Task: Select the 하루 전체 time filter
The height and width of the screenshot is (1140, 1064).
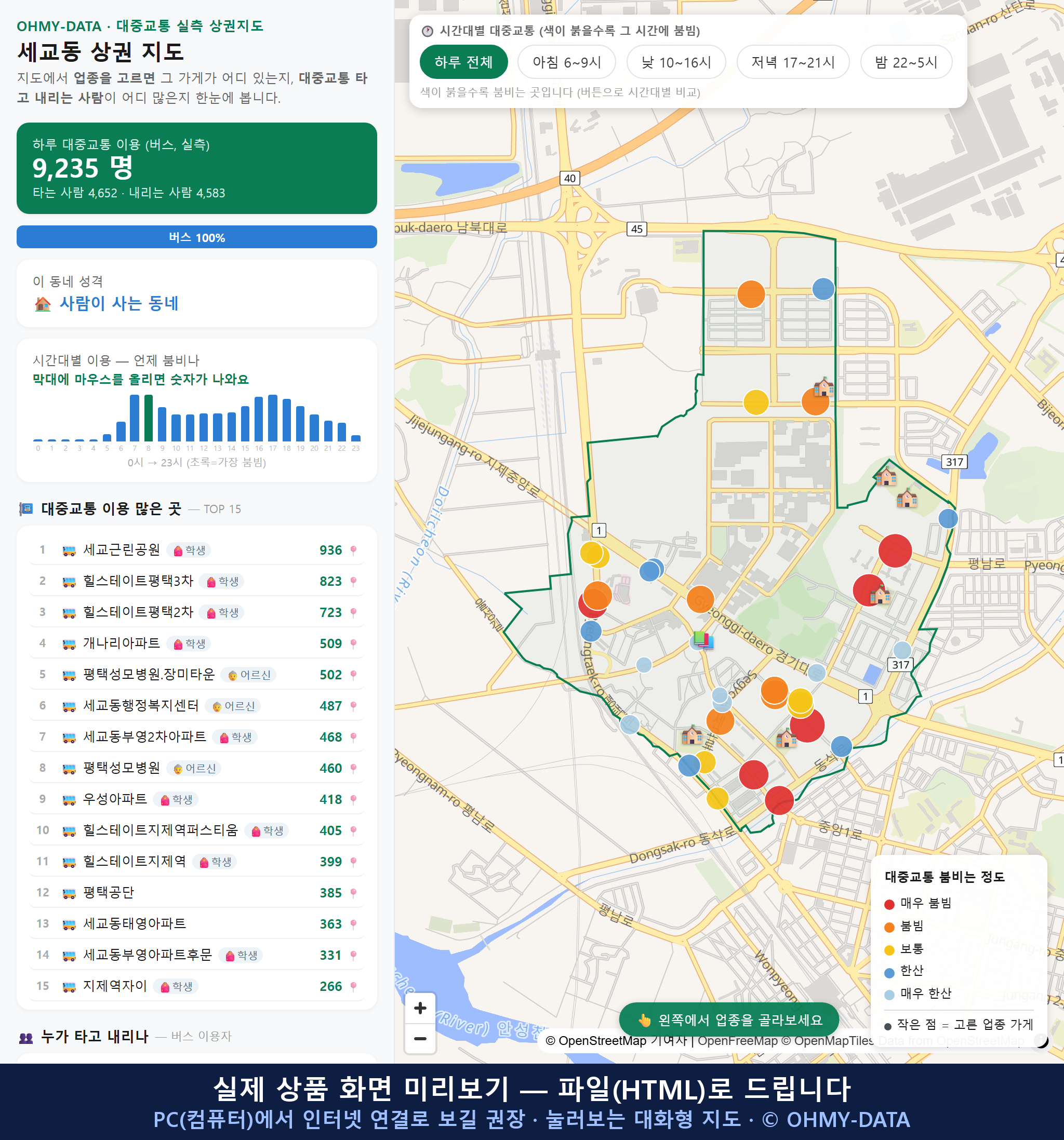Action: (x=463, y=62)
